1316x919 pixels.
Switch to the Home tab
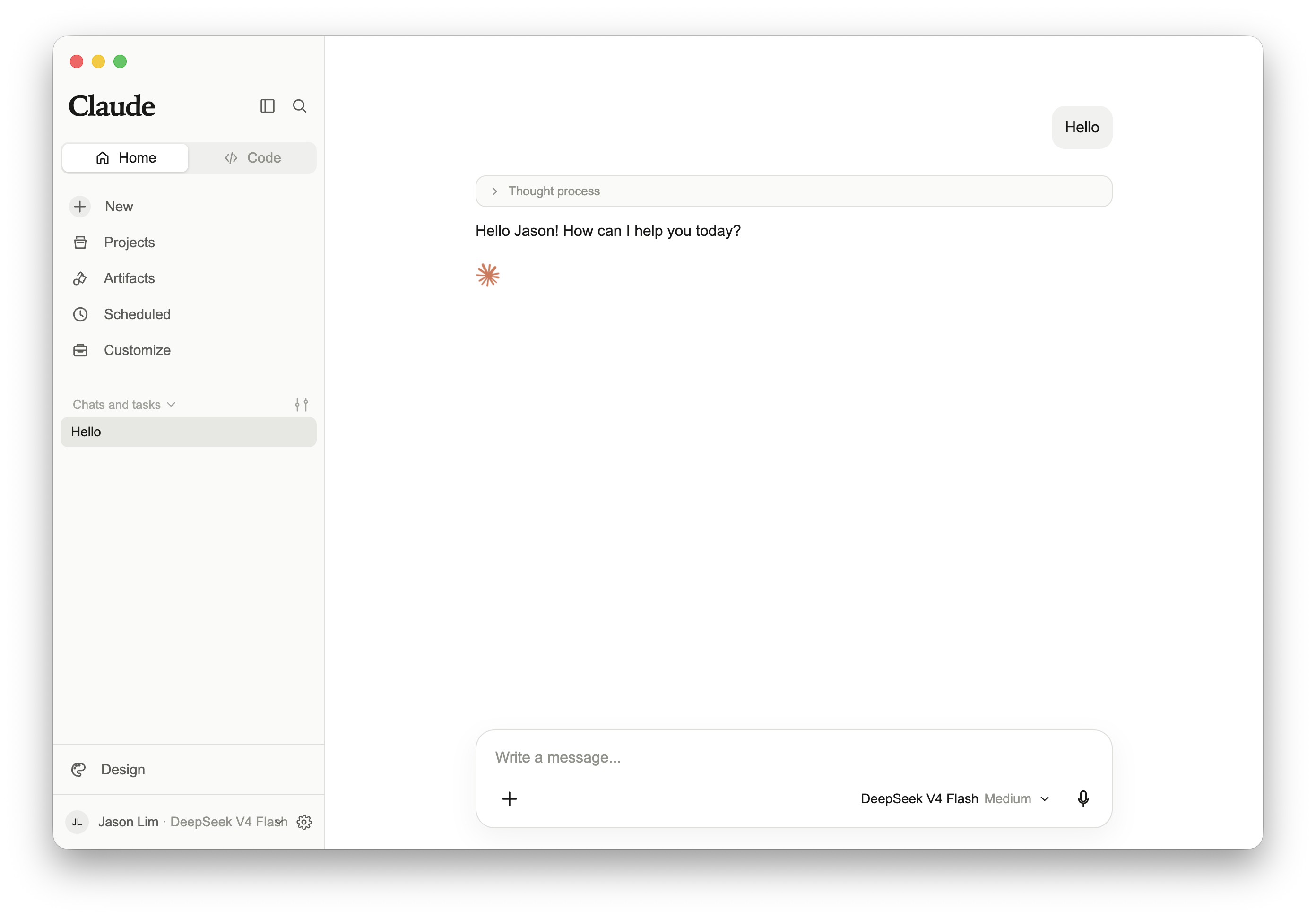click(x=126, y=157)
